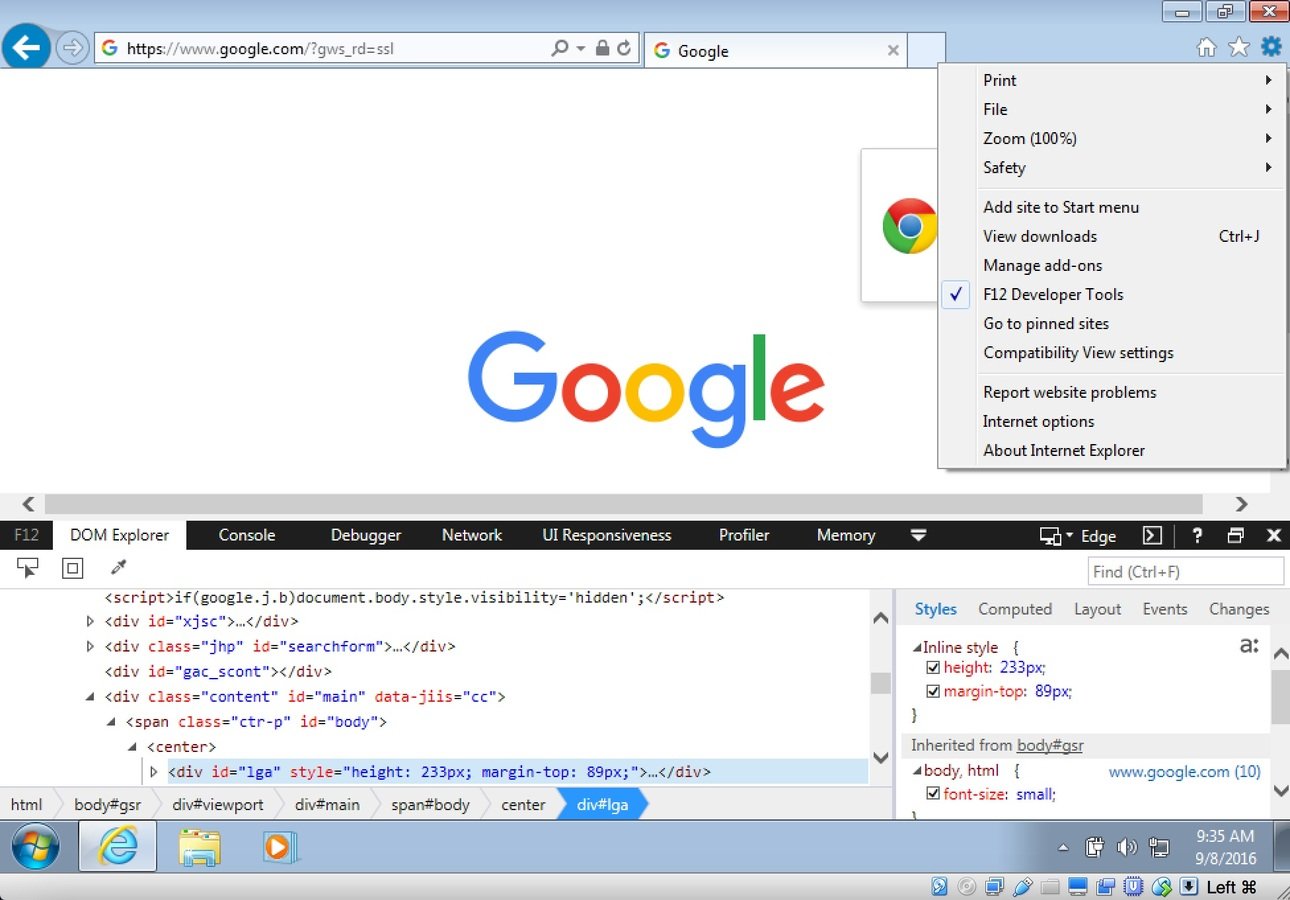The image size is (1290, 900).
Task: Pick the Color picker eyedropper tool
Action: point(118,568)
